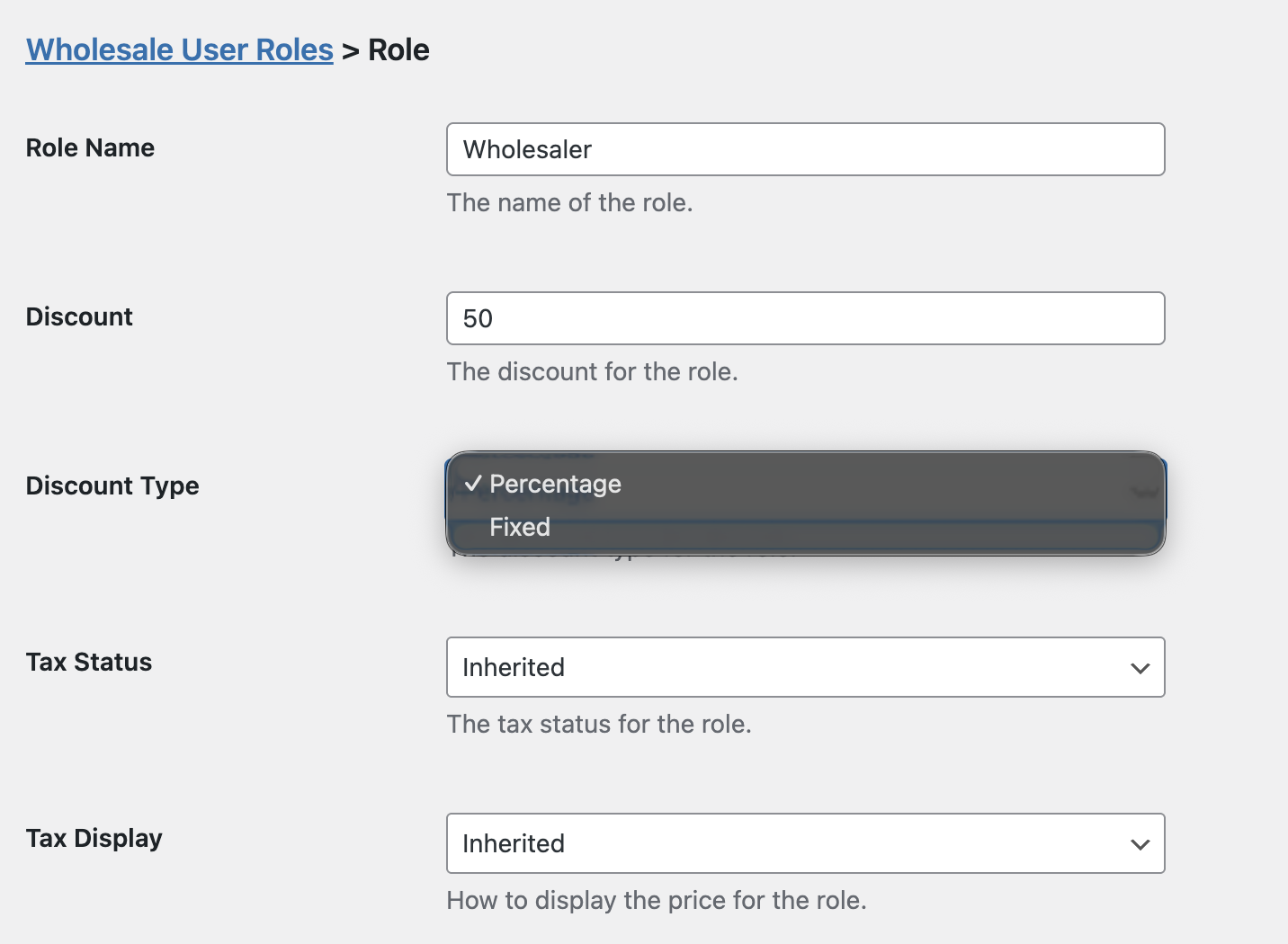
Task: Choose Fixed from the Discount Type list
Action: (x=520, y=527)
